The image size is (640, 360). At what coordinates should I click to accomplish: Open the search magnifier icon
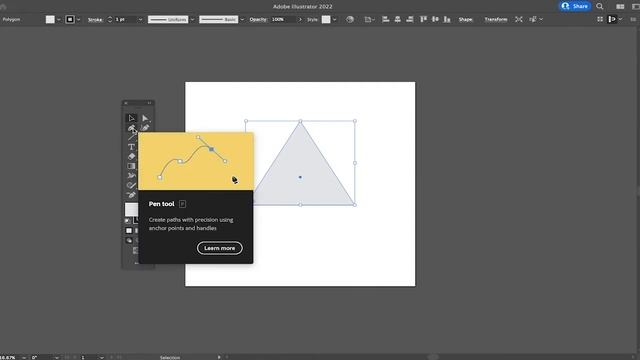tap(600, 6)
